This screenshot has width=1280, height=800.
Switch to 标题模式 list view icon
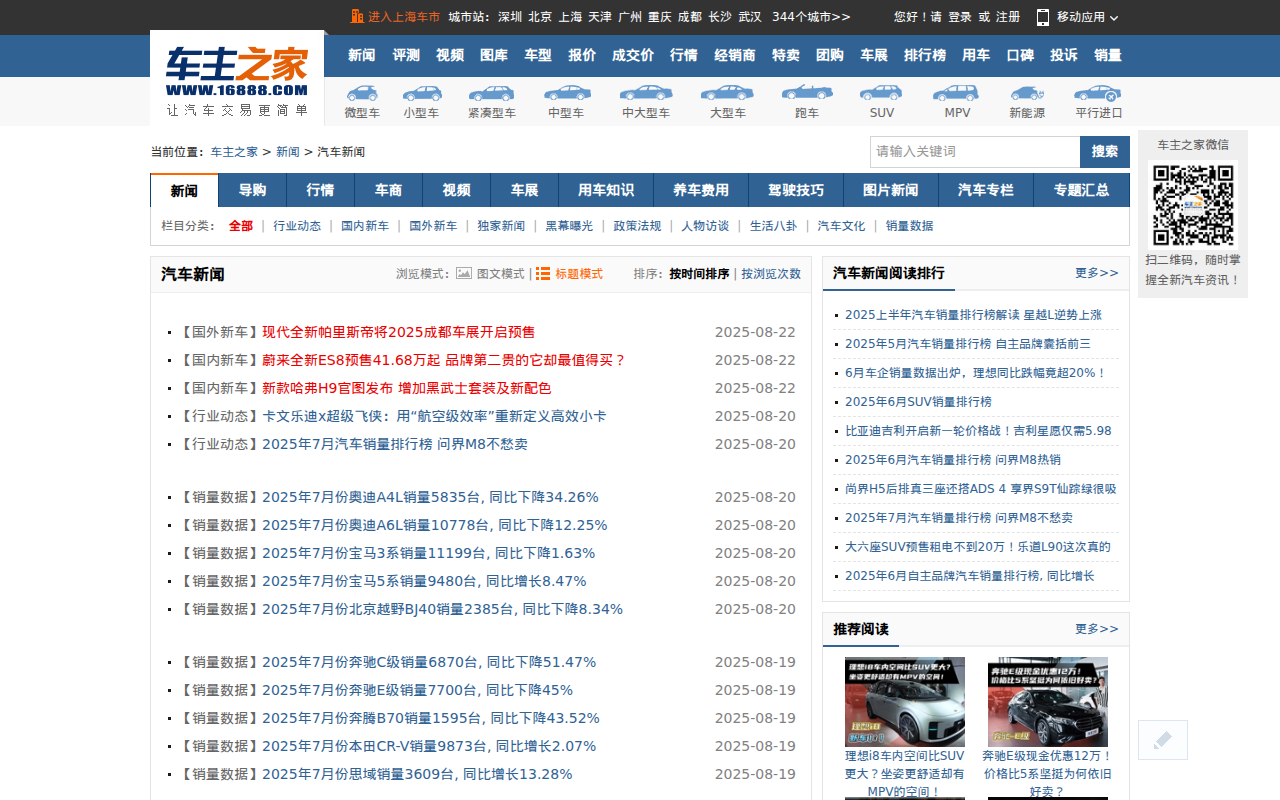(x=543, y=273)
